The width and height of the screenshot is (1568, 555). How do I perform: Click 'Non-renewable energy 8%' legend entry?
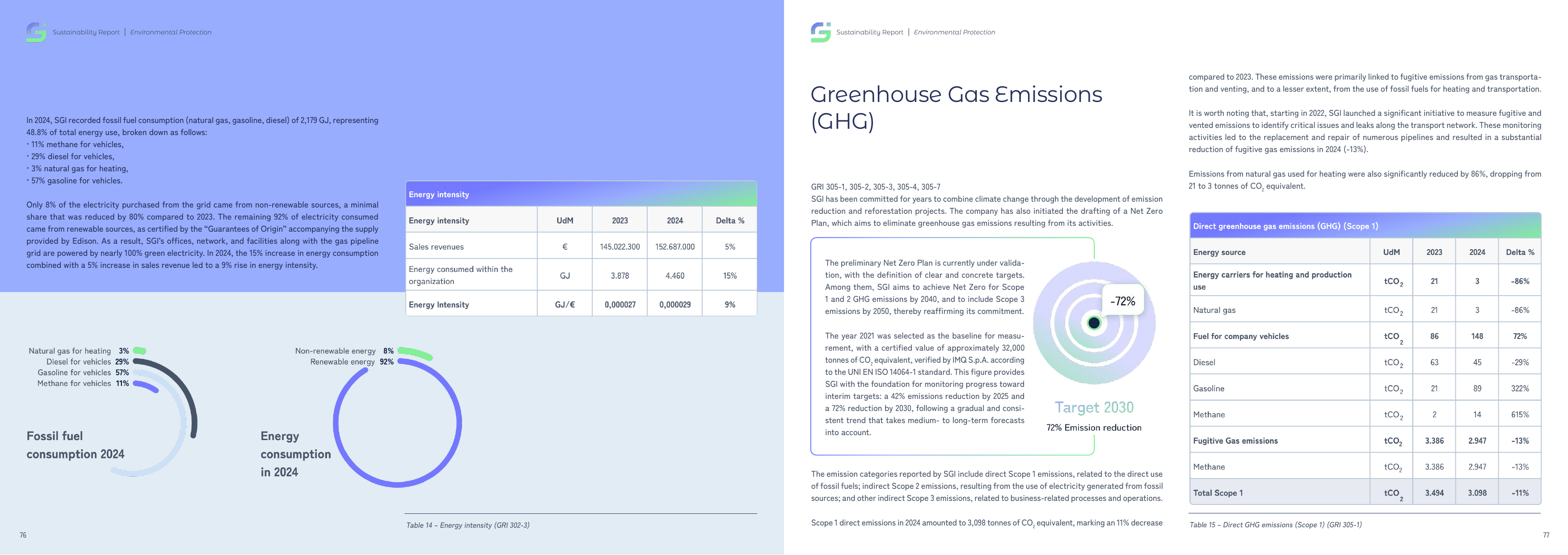[x=345, y=351]
